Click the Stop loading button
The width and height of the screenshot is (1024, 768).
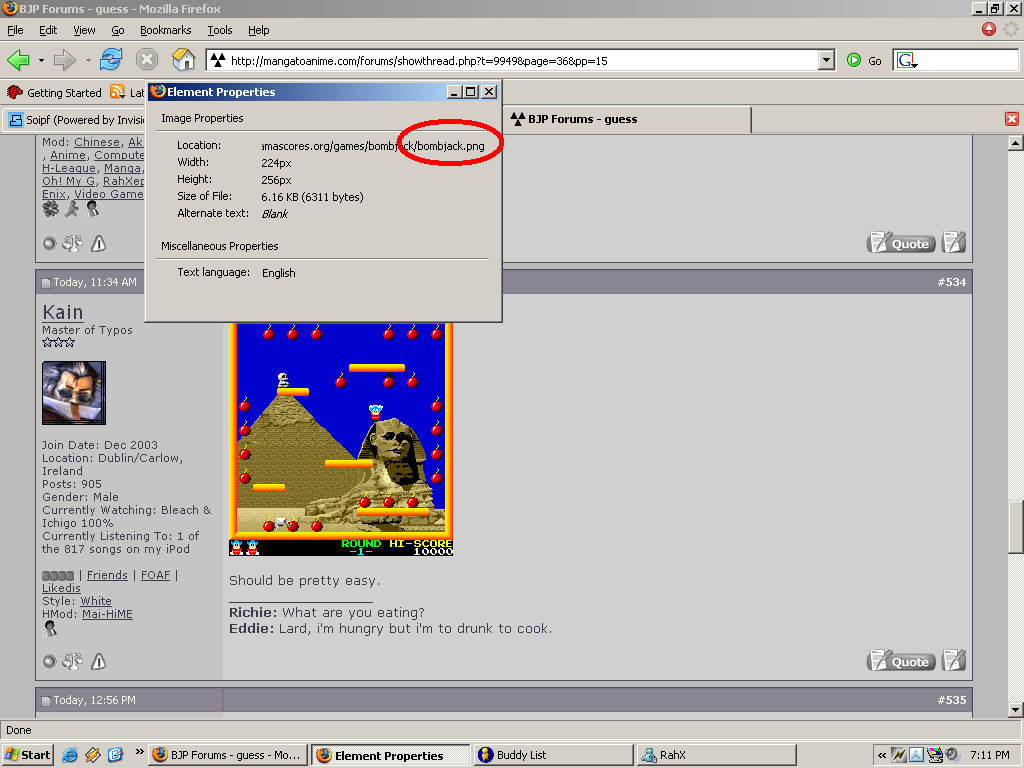(147, 60)
